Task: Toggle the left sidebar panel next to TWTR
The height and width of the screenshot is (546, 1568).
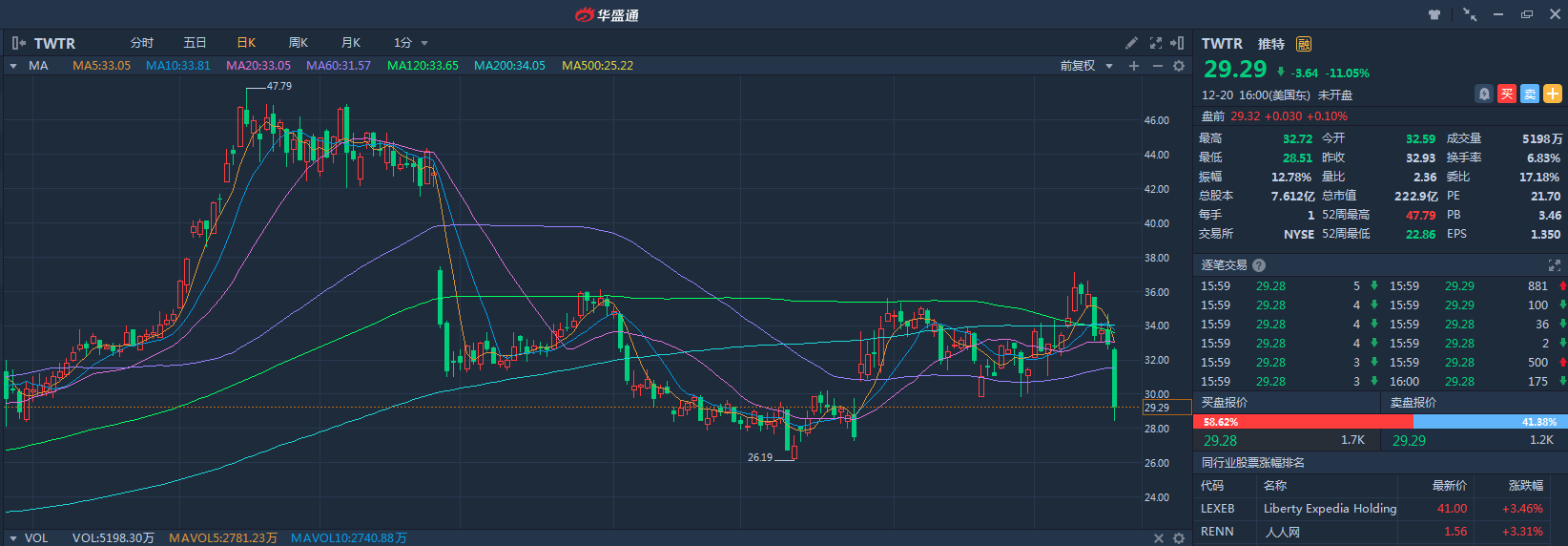Action: click(x=18, y=43)
